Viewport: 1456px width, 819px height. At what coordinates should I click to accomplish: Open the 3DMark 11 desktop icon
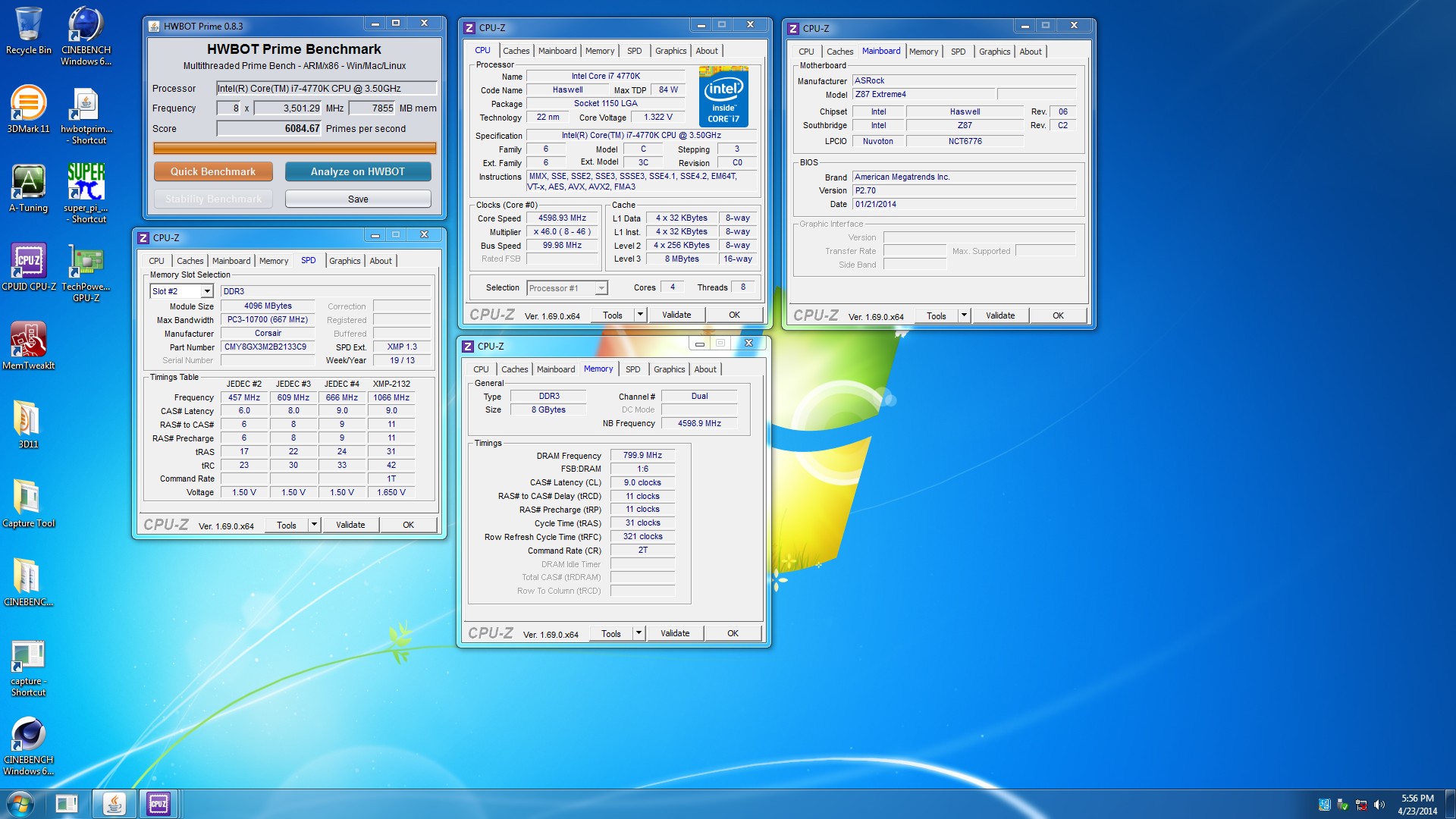(28, 110)
